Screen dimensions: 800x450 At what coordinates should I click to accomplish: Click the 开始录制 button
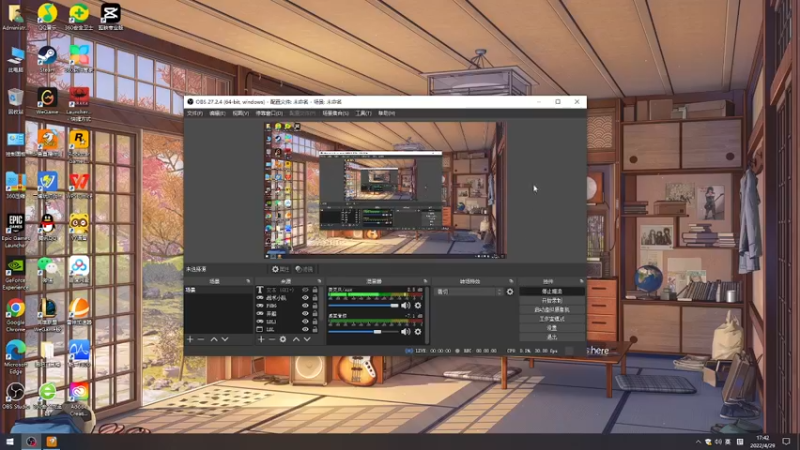(552, 301)
